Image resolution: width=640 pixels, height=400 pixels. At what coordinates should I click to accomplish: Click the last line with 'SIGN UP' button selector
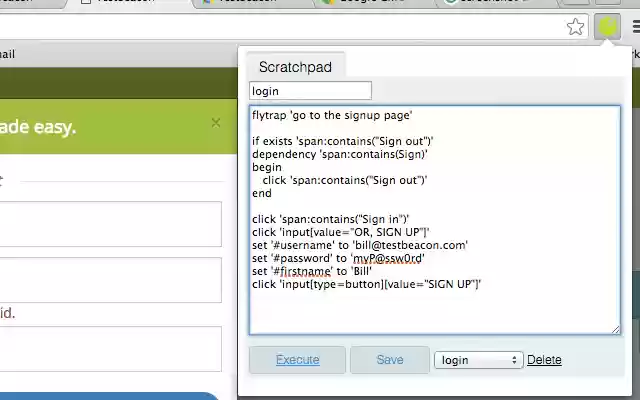tap(367, 284)
